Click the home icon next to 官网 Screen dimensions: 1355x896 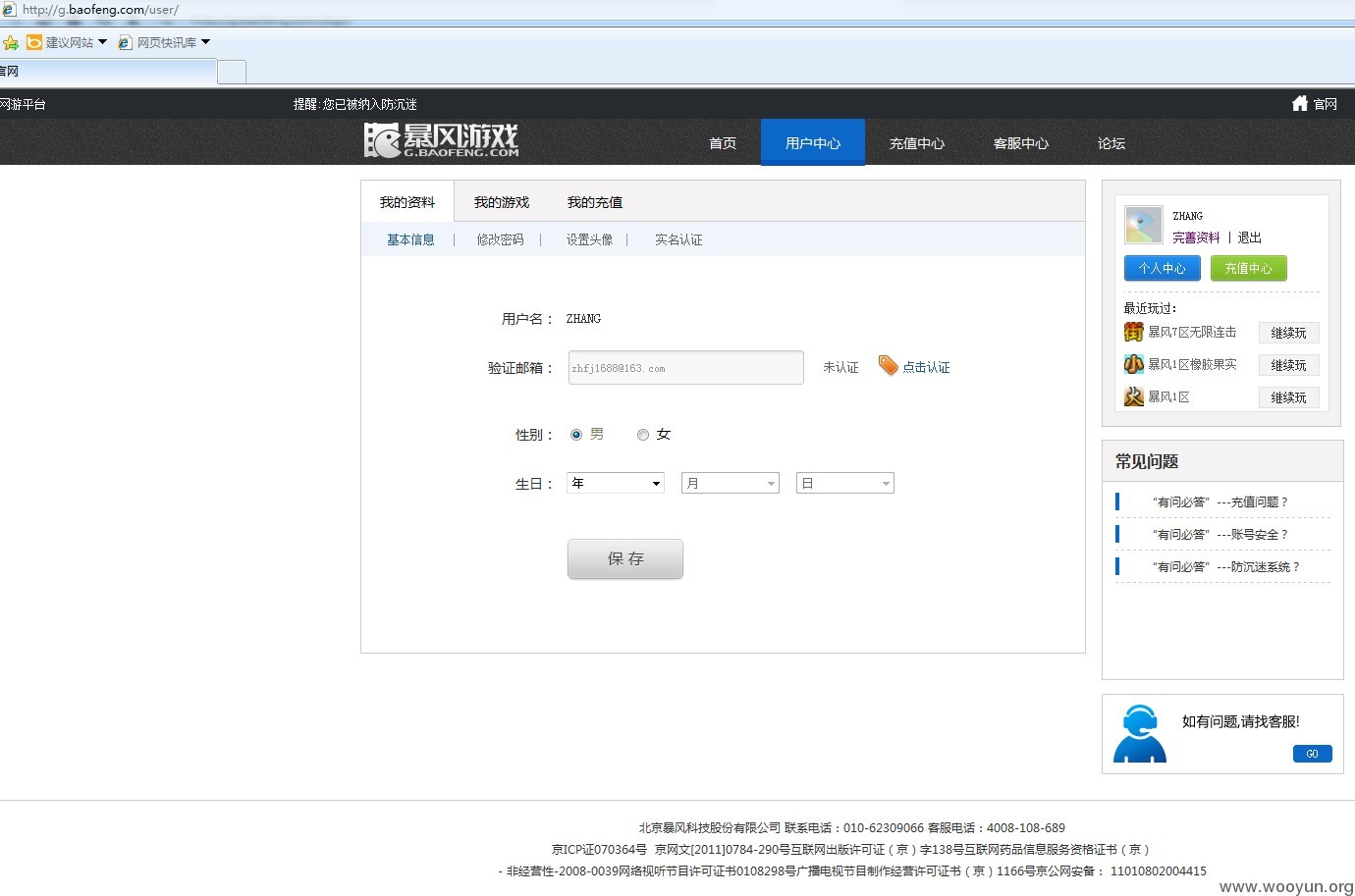1300,103
